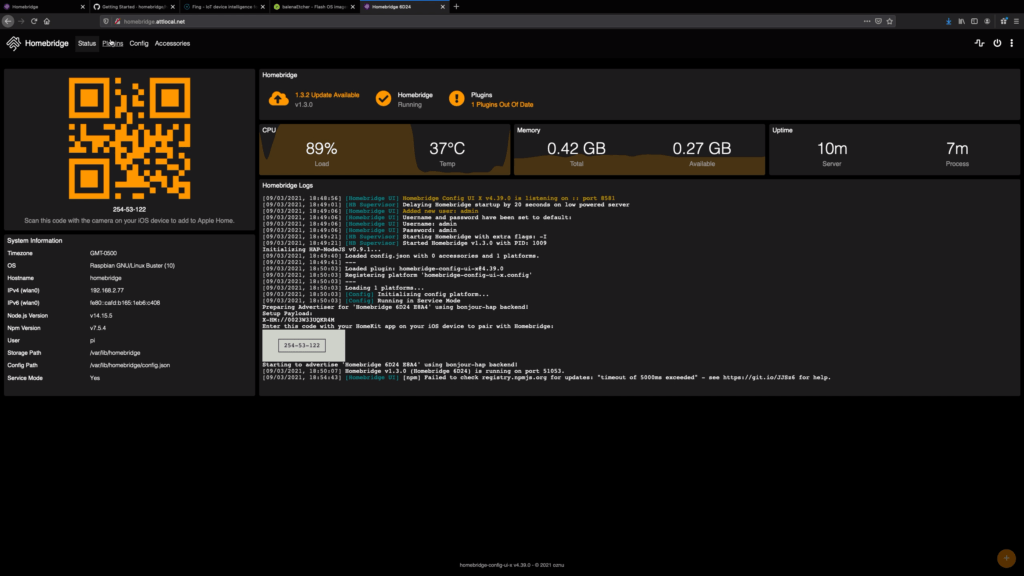Click the Homebridge brand name link
The width and height of the screenshot is (1024, 576).
pyautogui.click(x=46, y=44)
